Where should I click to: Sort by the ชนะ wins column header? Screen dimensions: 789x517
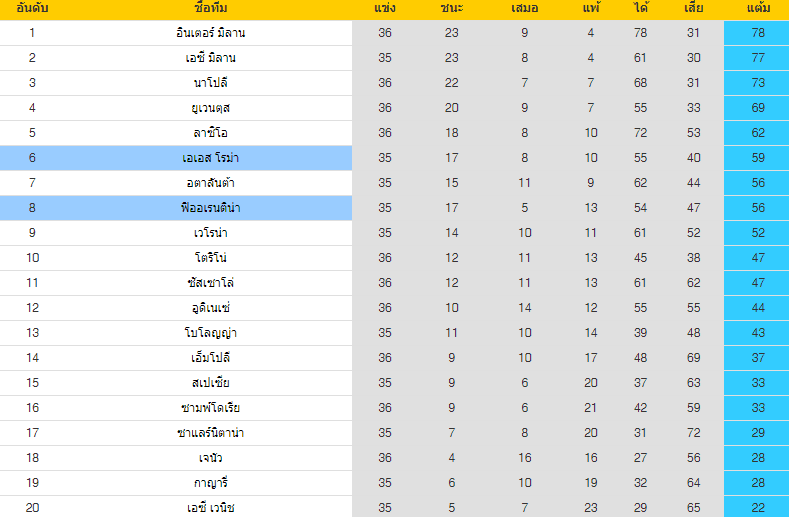click(451, 9)
